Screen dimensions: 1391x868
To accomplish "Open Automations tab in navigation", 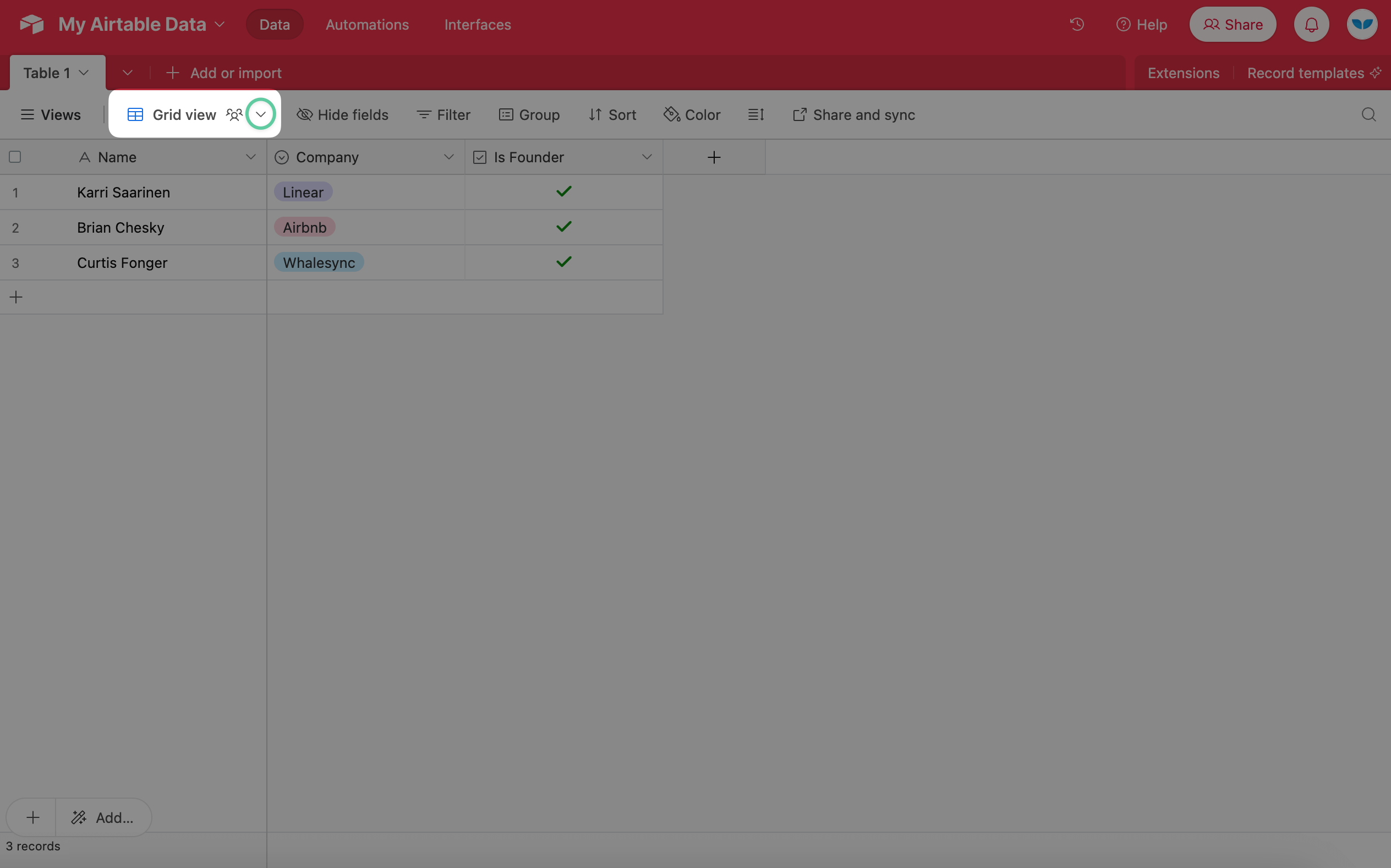I will coord(366,24).
